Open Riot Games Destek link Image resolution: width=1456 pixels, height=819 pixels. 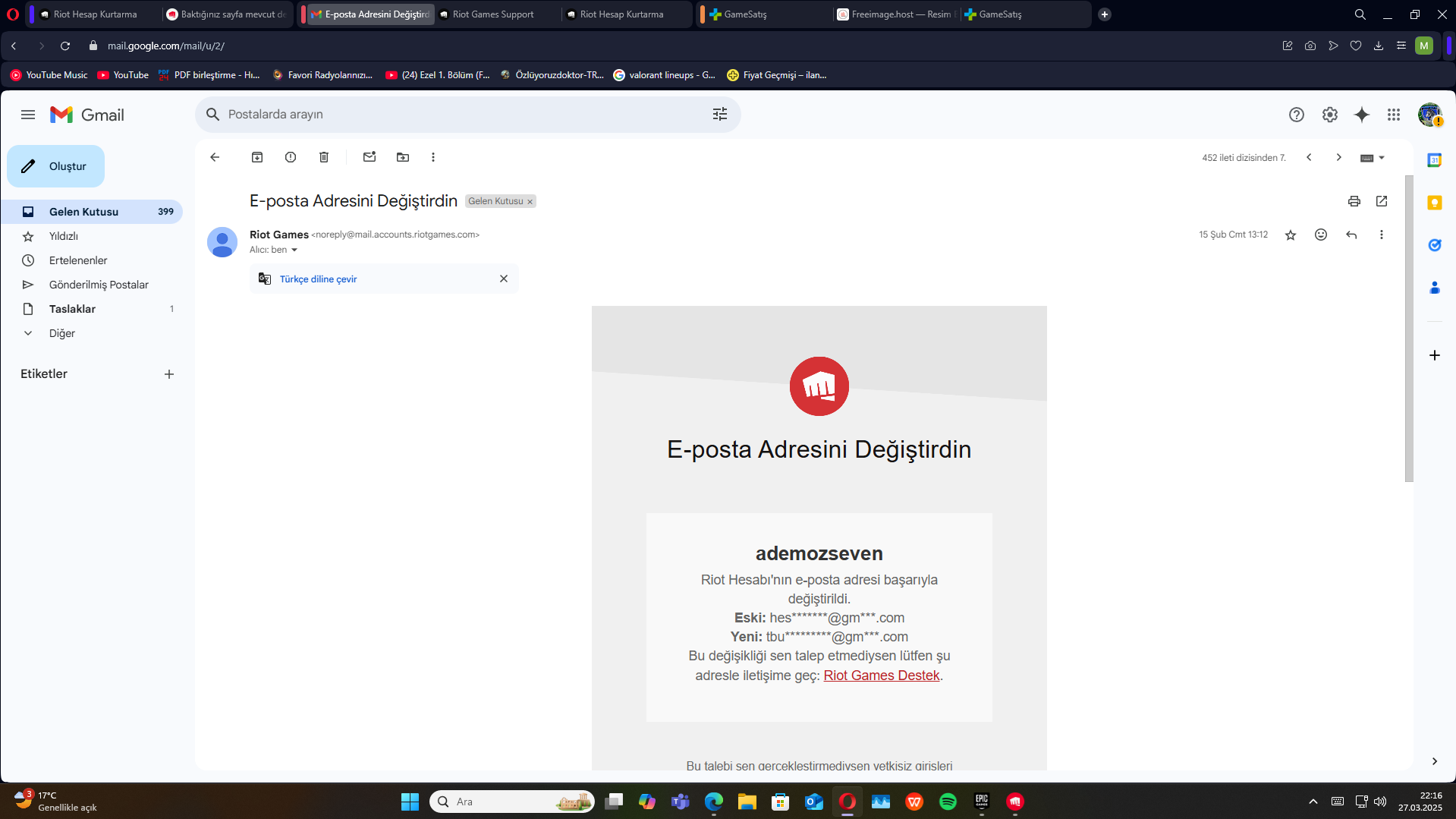click(882, 676)
